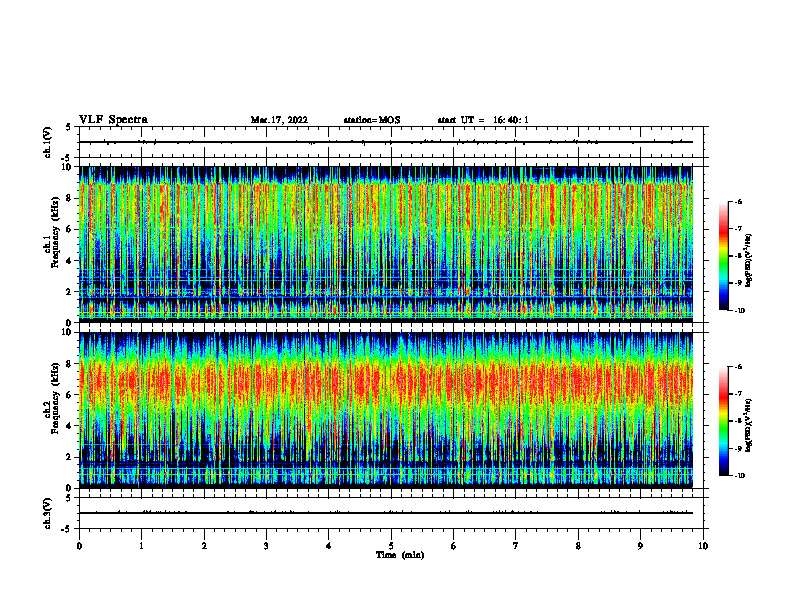Click the '-6' label on ch.1 color scale

point(738,201)
